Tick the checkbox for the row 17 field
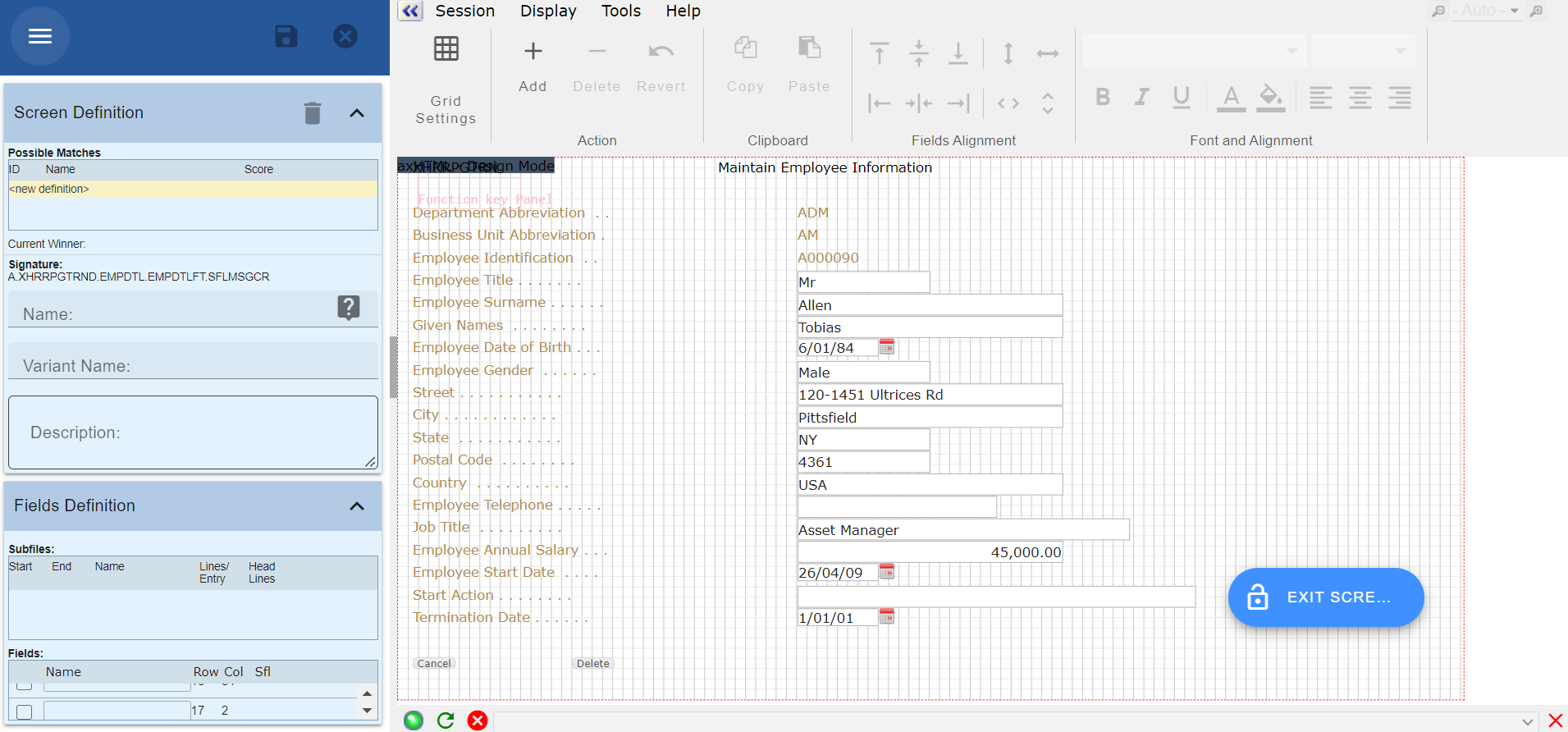1568x732 pixels. pos(25,711)
